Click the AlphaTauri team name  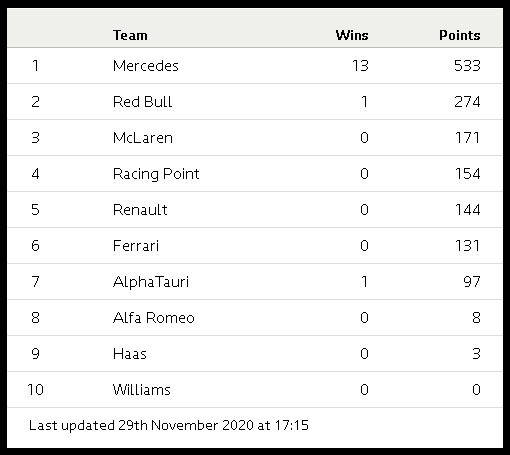(x=151, y=282)
